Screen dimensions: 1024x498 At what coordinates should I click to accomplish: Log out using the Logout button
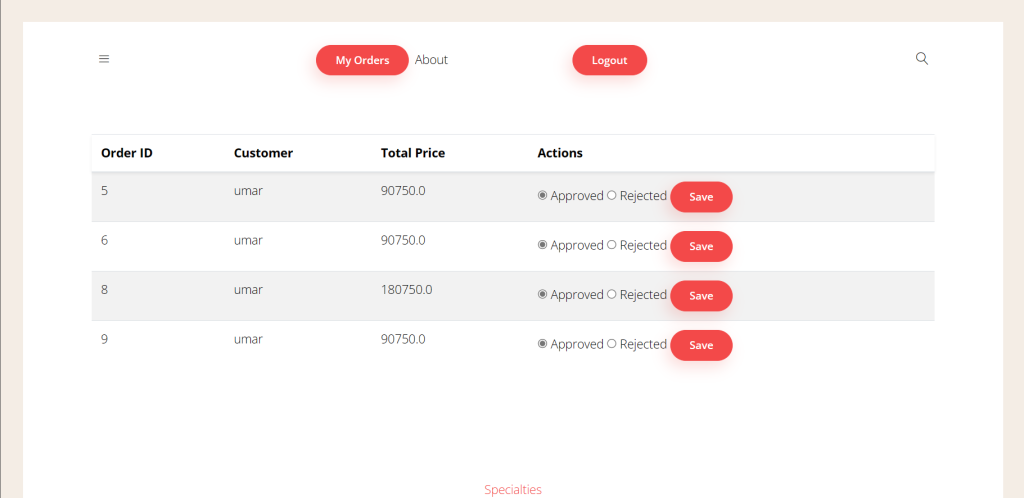click(x=609, y=60)
